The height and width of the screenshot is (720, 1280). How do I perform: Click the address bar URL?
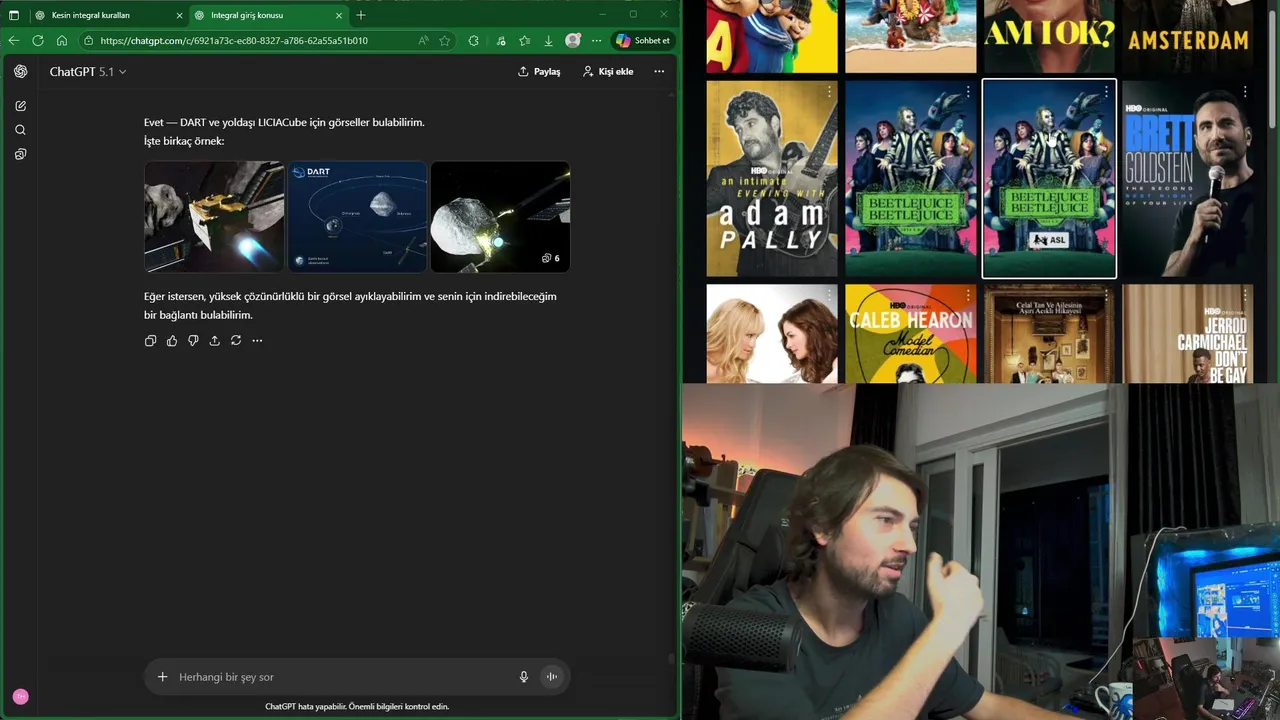(x=234, y=41)
